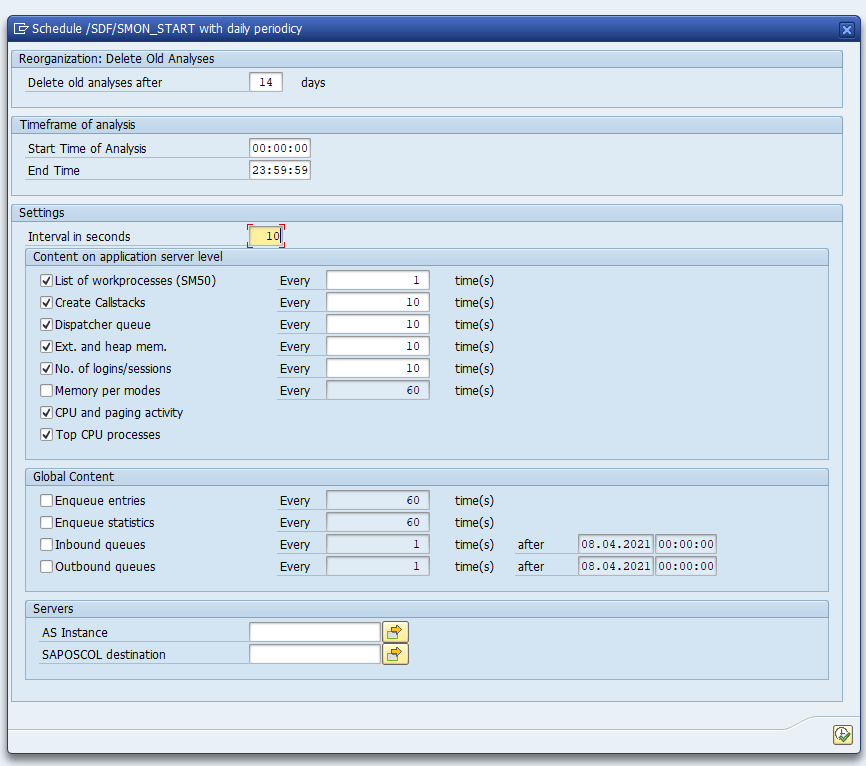Click the Start Time of Analysis field
The height and width of the screenshot is (766, 866).
pyautogui.click(x=280, y=147)
